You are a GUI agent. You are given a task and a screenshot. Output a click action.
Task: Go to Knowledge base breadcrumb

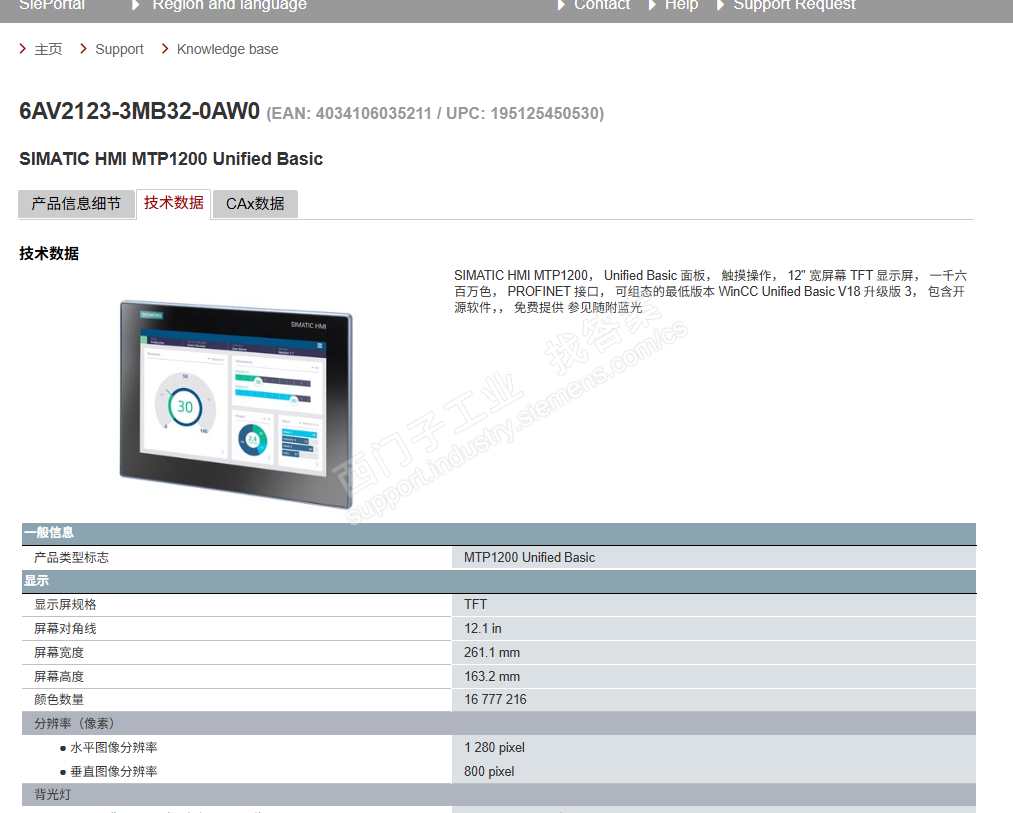click(227, 49)
